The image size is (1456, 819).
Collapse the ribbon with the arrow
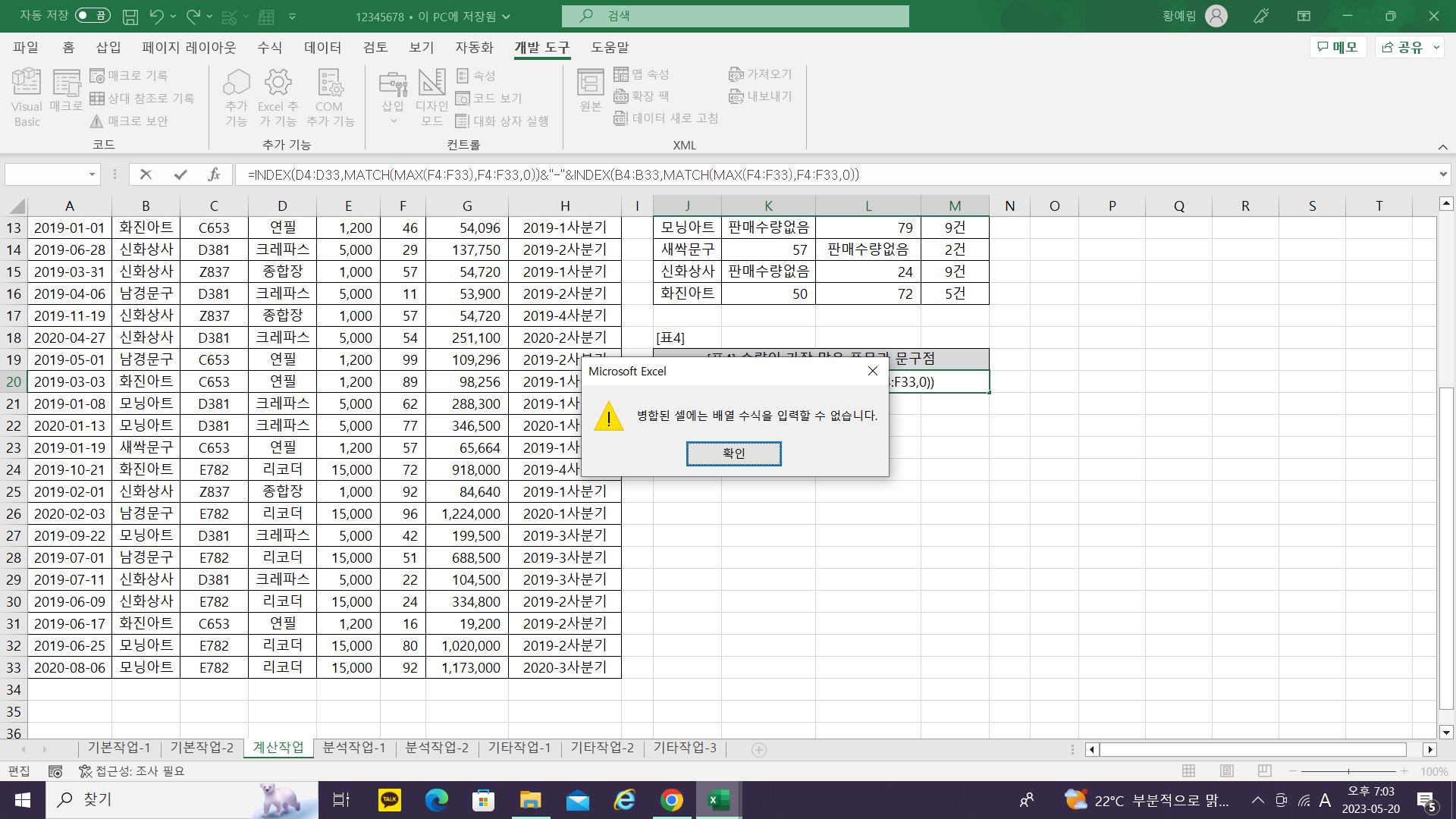pyautogui.click(x=1442, y=147)
